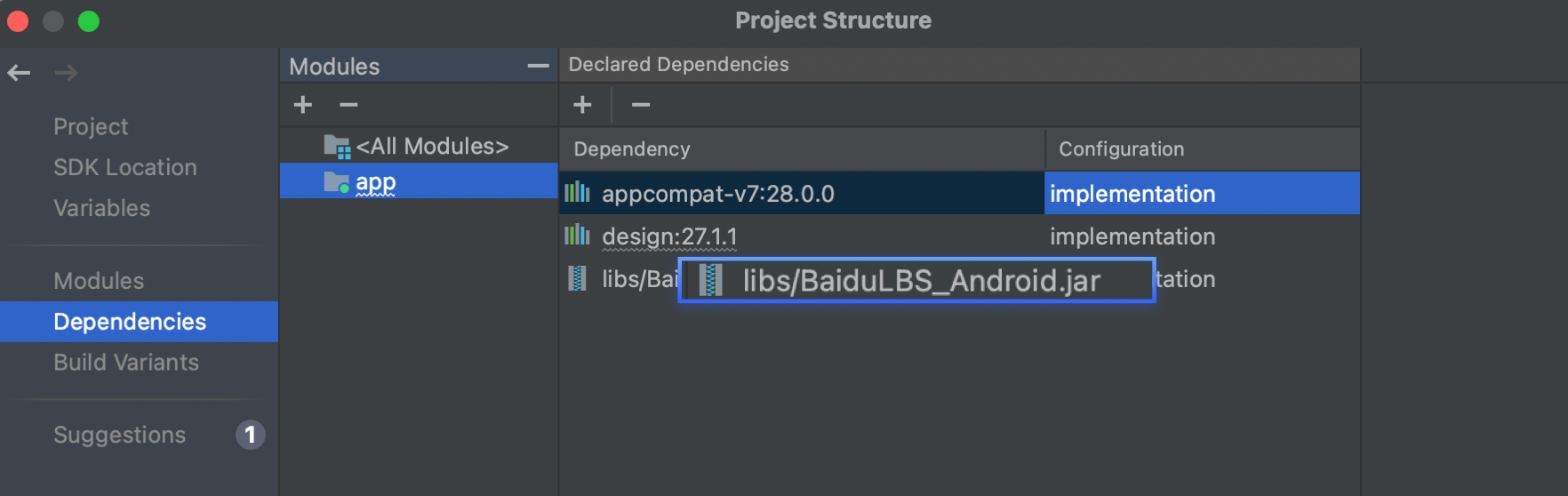
Task: Add a declared dependency with plus icon
Action: click(x=582, y=105)
